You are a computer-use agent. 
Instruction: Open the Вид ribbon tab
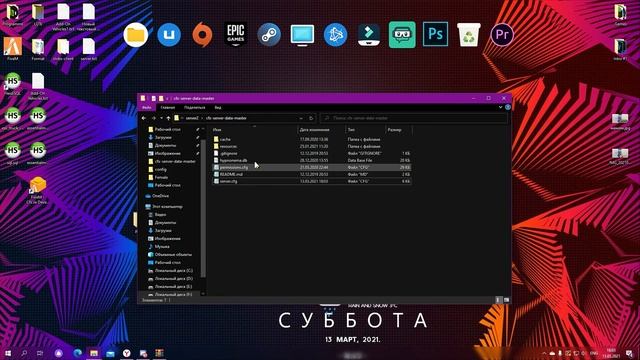tap(218, 107)
